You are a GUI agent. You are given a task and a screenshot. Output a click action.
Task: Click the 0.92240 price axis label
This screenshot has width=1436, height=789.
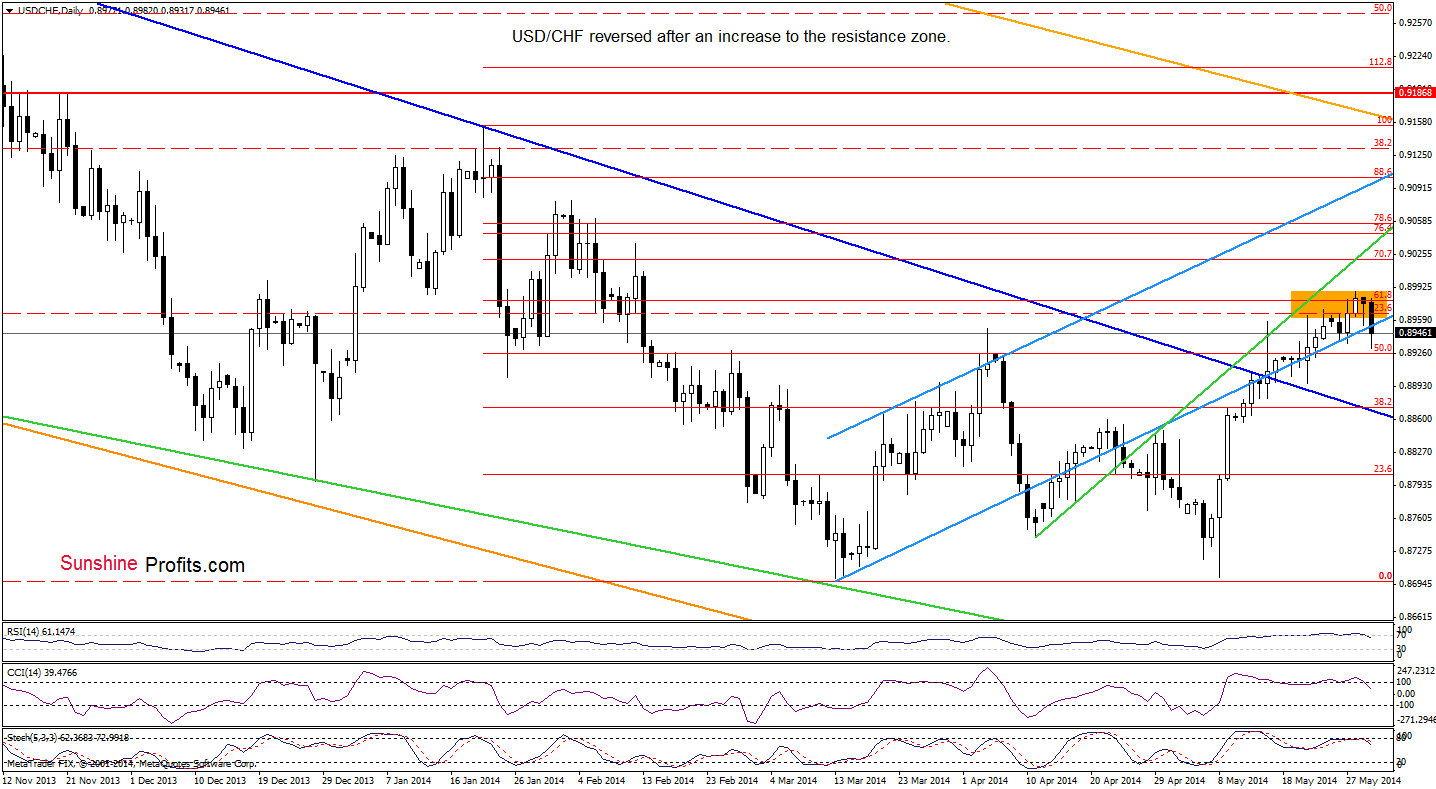click(x=1416, y=56)
